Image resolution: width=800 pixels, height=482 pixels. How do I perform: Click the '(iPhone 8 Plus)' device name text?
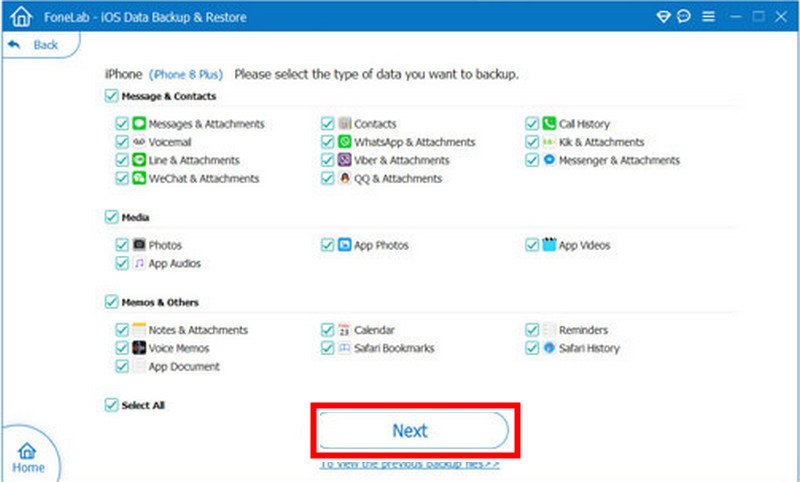click(x=186, y=74)
